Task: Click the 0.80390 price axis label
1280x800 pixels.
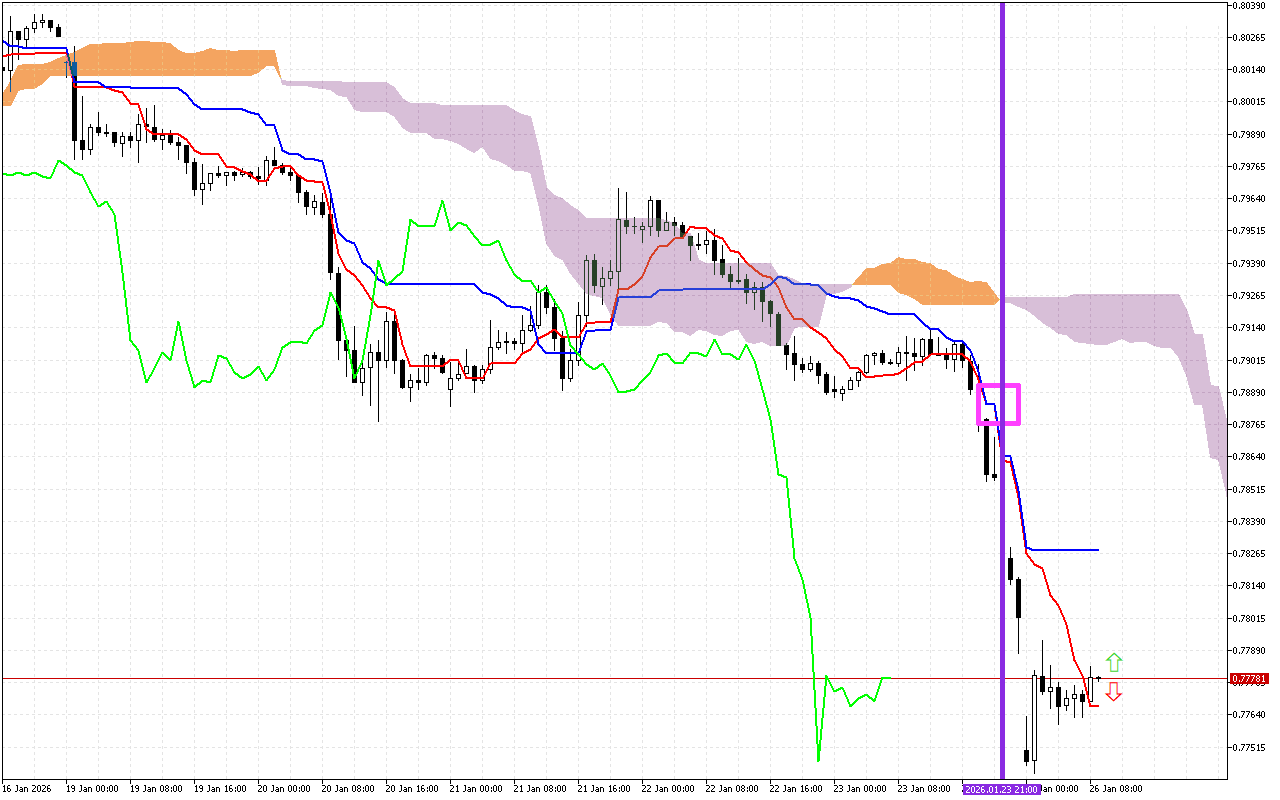Action: [1250, 6]
